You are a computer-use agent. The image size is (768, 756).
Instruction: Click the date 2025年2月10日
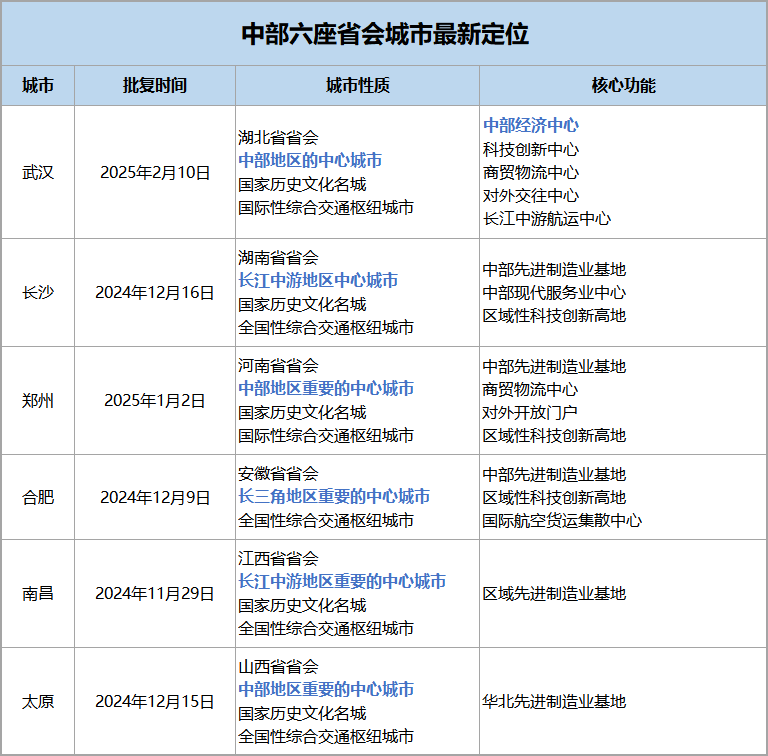click(x=155, y=172)
